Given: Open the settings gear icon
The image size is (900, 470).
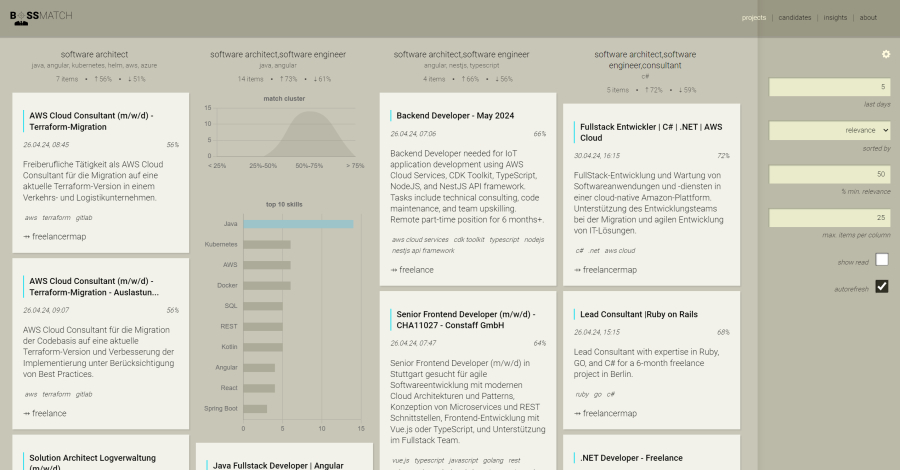Looking at the screenshot, I should tap(885, 54).
